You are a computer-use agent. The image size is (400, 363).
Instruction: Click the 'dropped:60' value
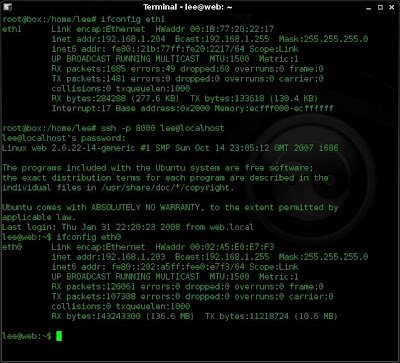205,69
